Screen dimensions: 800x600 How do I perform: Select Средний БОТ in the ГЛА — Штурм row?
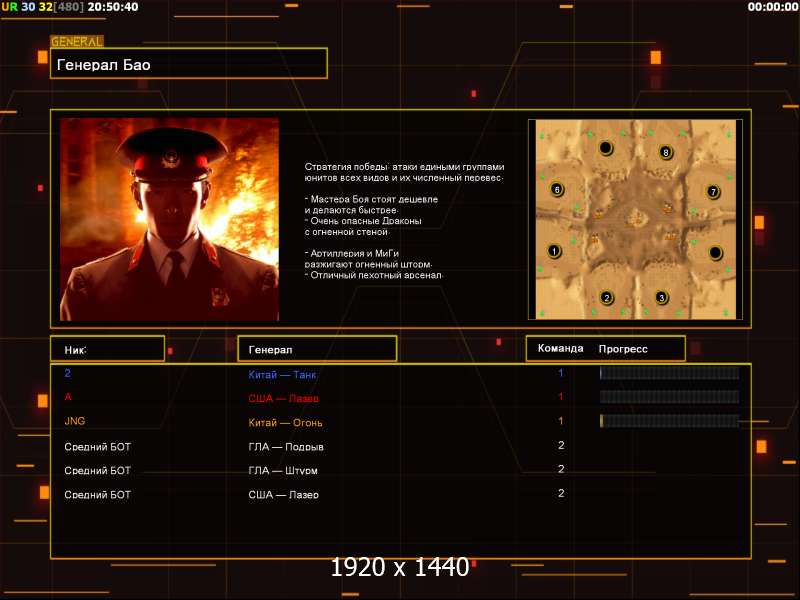[x=97, y=470]
